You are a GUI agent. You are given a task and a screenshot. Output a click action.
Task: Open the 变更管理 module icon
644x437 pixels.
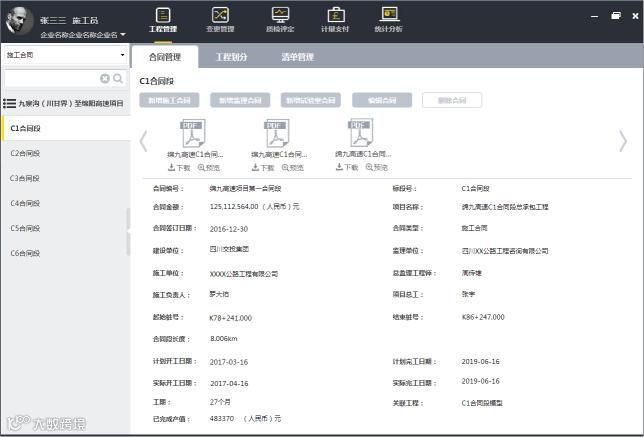[220, 15]
